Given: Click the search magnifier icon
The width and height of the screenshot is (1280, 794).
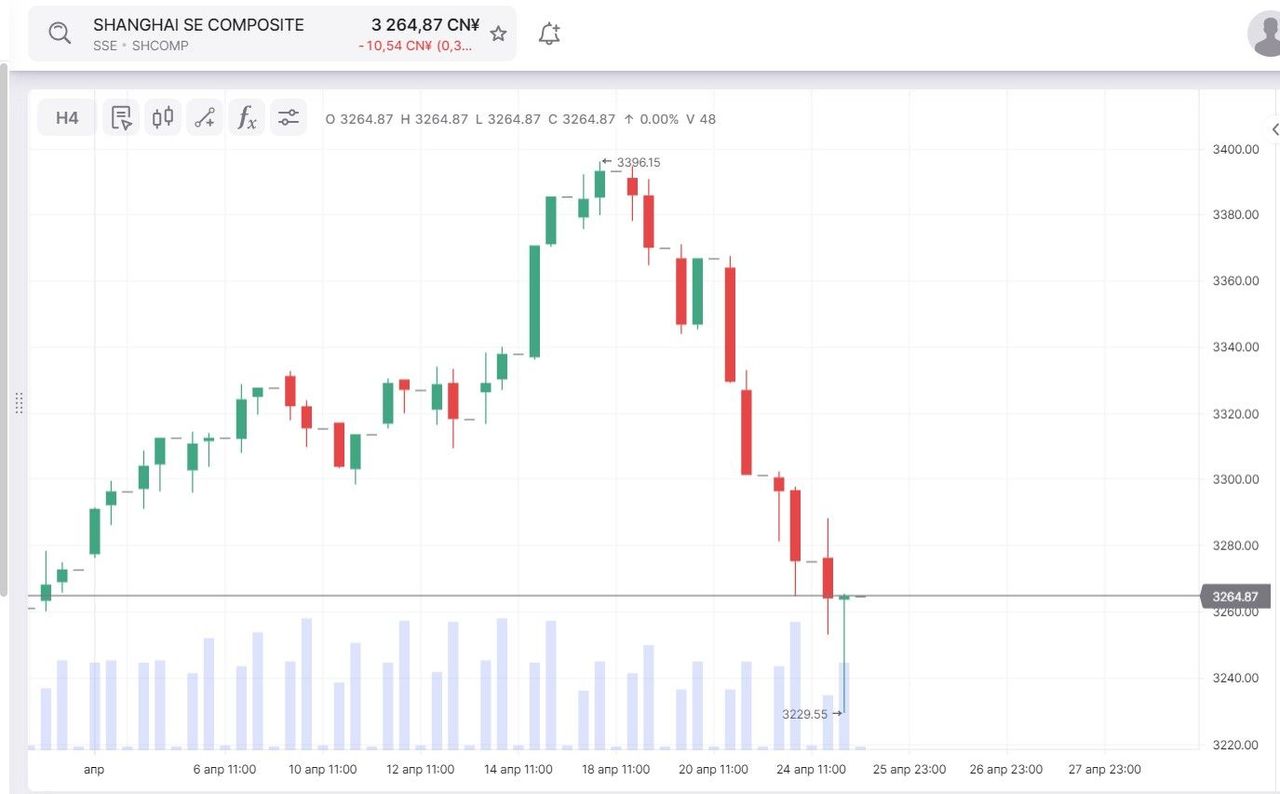Looking at the screenshot, I should point(60,33).
